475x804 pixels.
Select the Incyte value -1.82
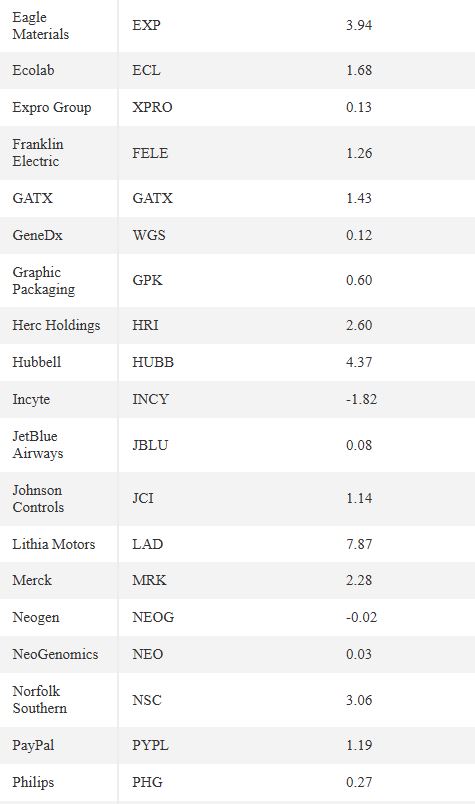click(x=361, y=399)
